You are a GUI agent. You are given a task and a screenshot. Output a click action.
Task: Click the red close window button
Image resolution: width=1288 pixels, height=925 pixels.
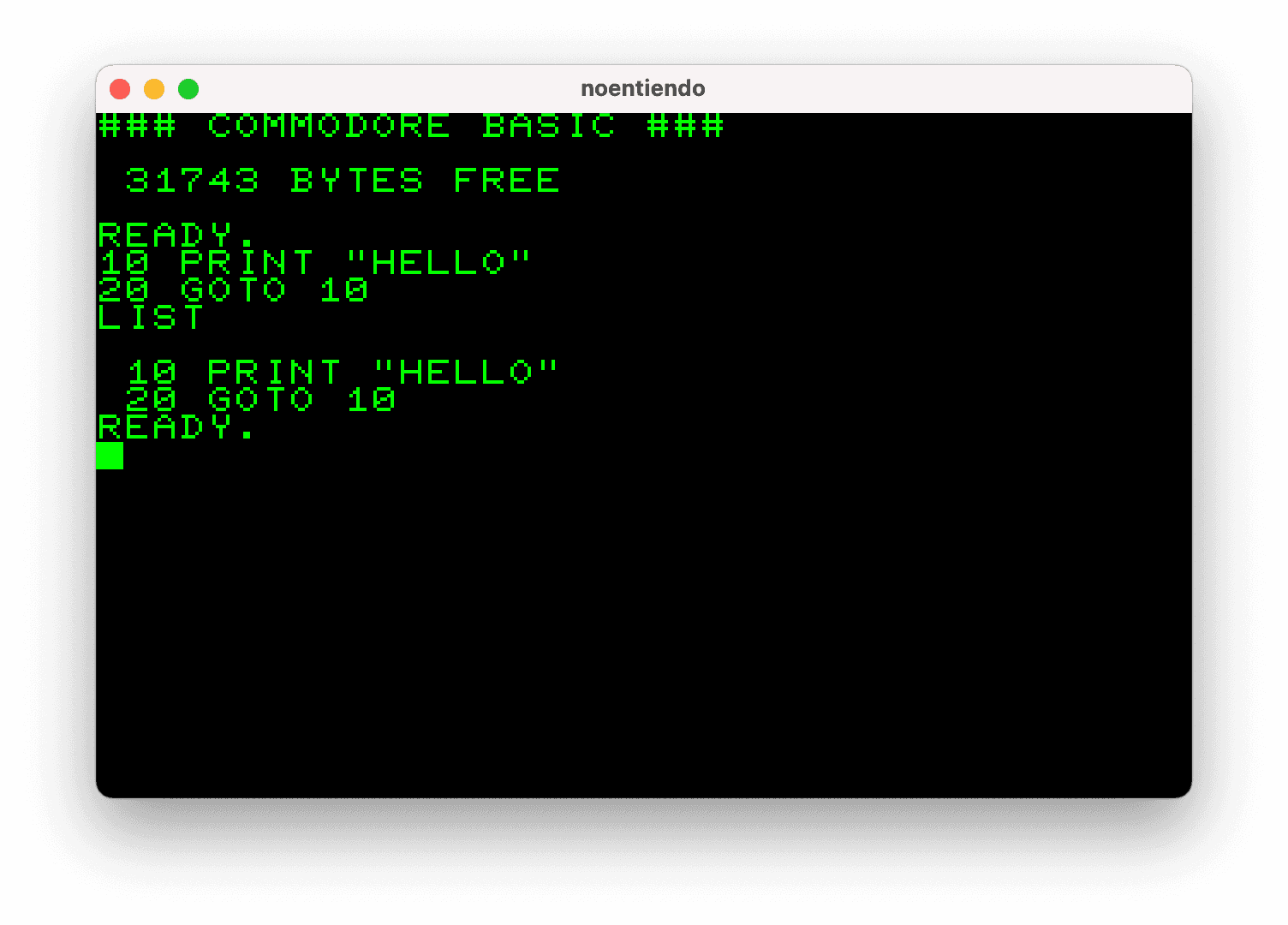[x=120, y=89]
